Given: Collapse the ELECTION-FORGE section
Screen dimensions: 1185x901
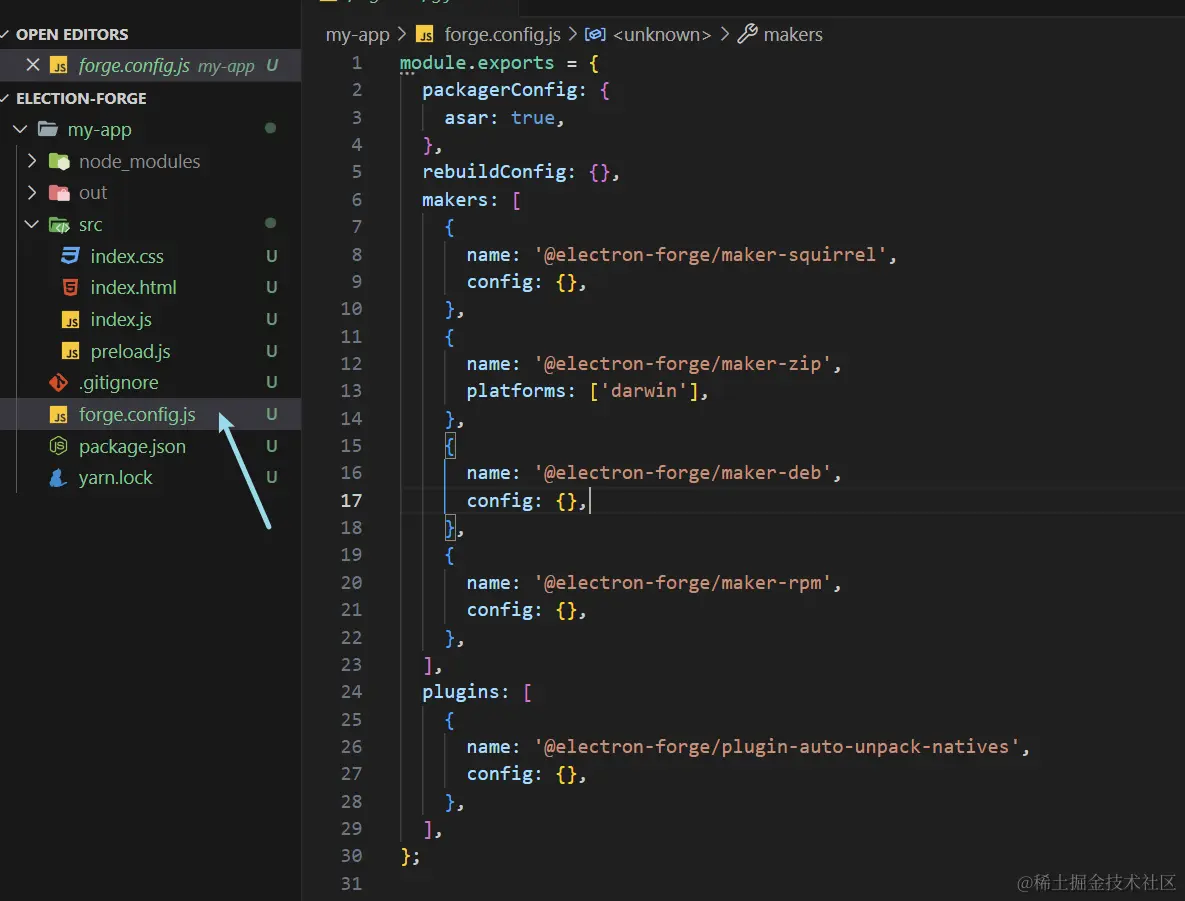Looking at the screenshot, I should coord(5,98).
